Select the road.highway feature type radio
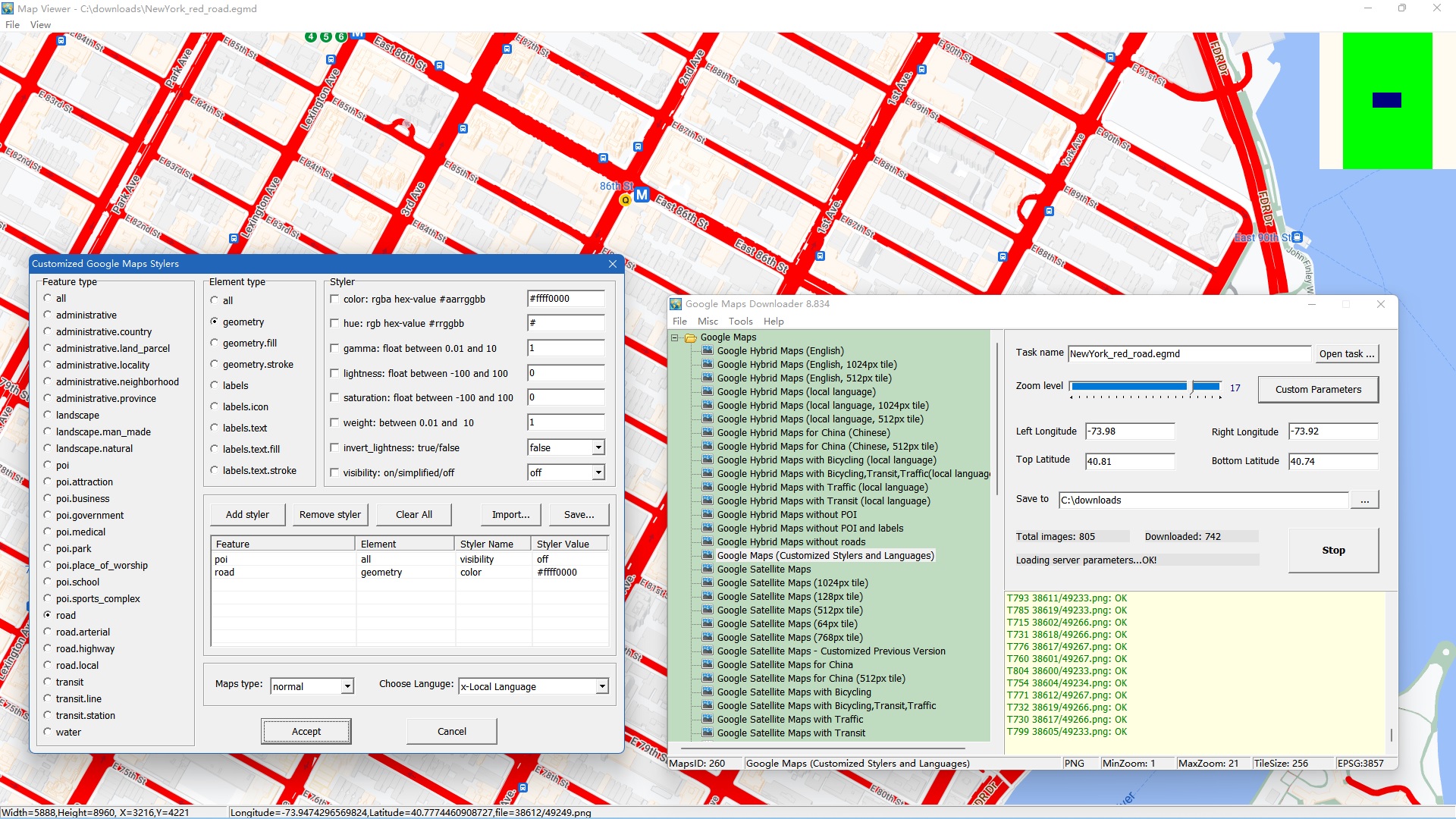Screen dimensions: 1456x819 (48, 649)
